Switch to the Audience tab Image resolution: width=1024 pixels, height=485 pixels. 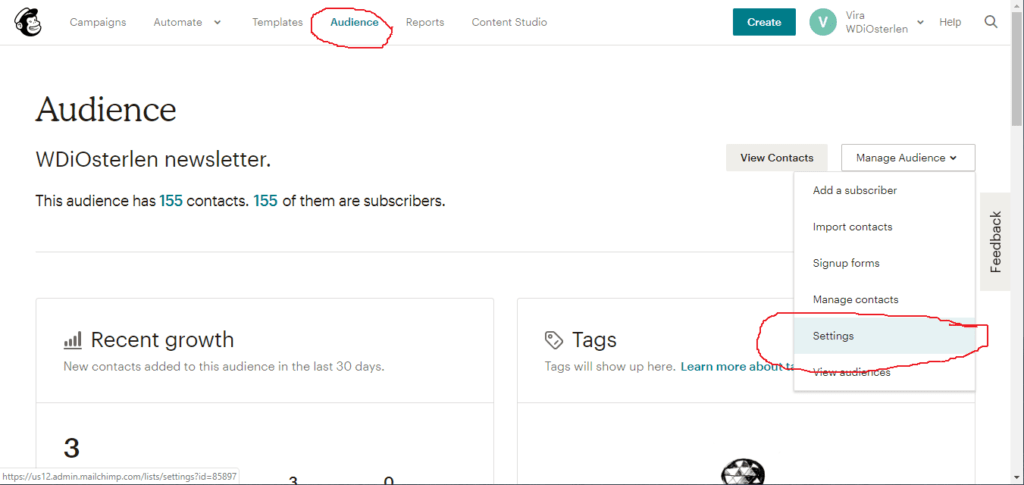point(354,22)
